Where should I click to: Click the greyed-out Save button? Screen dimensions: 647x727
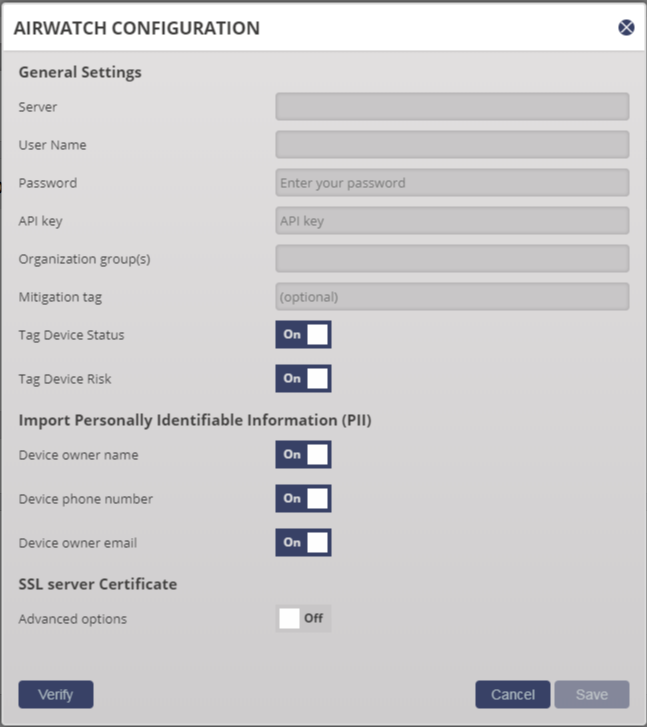point(592,695)
